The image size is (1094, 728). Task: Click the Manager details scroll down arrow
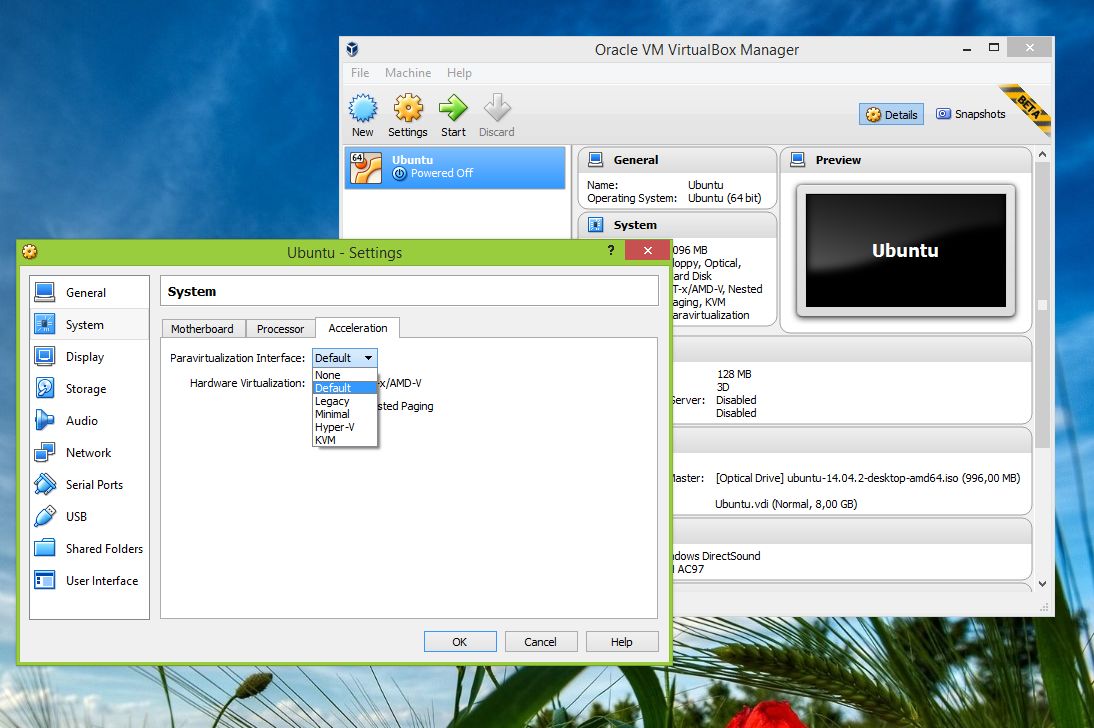1042,584
